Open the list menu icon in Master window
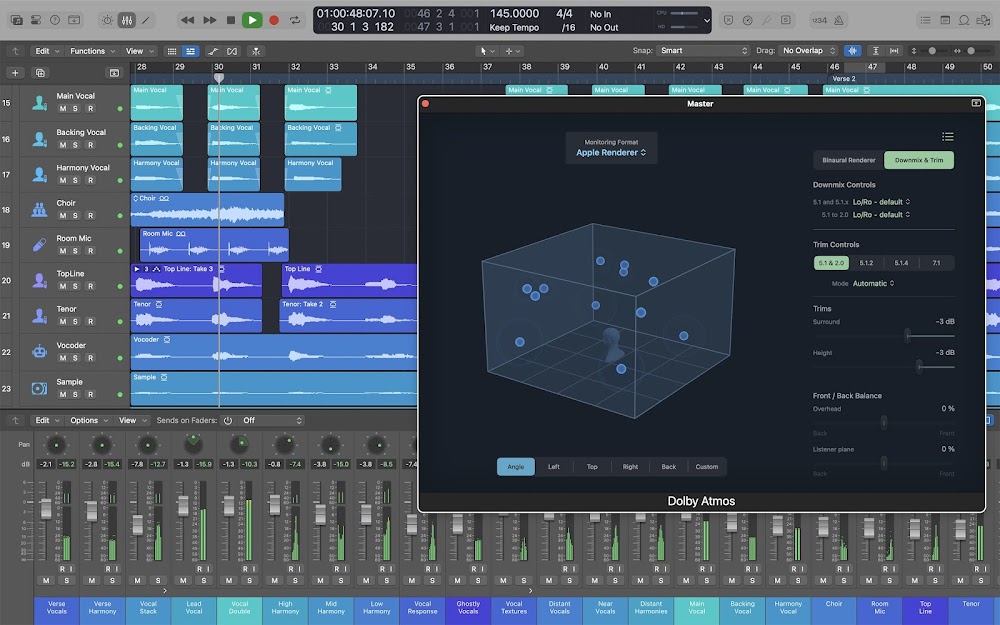Viewport: 1000px width, 625px height. point(948,136)
